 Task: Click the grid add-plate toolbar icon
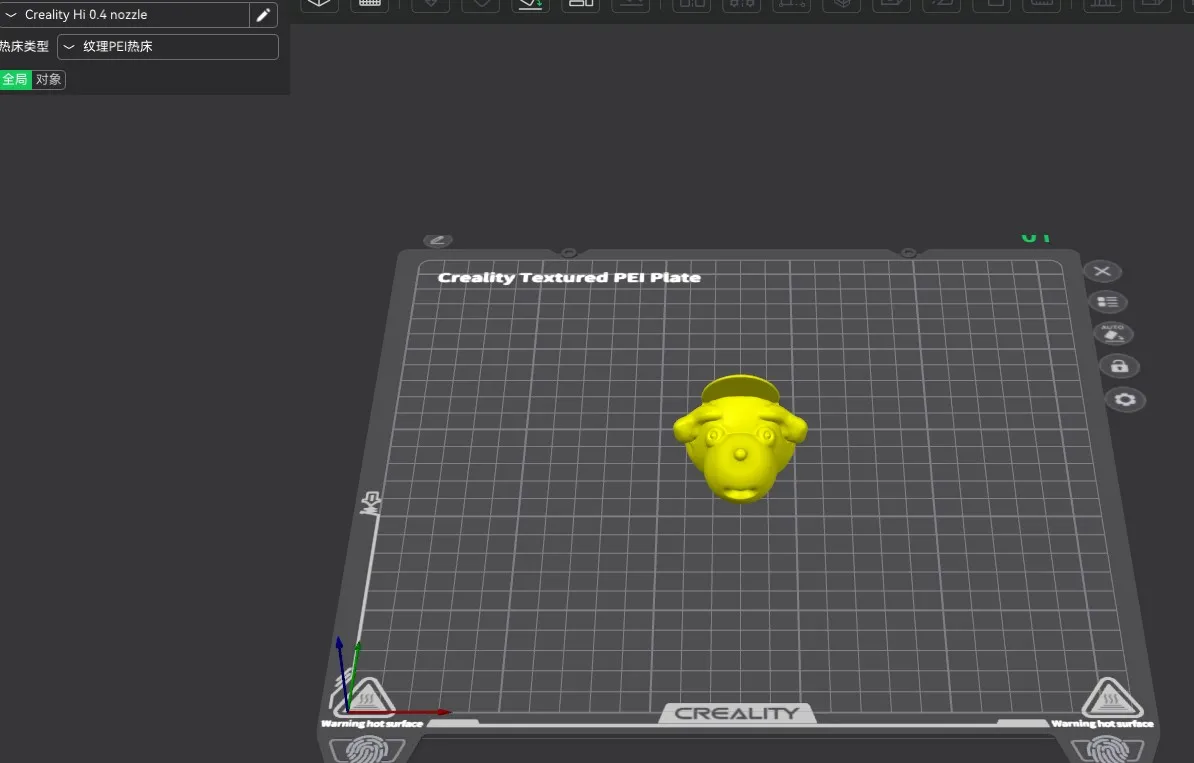click(x=369, y=4)
